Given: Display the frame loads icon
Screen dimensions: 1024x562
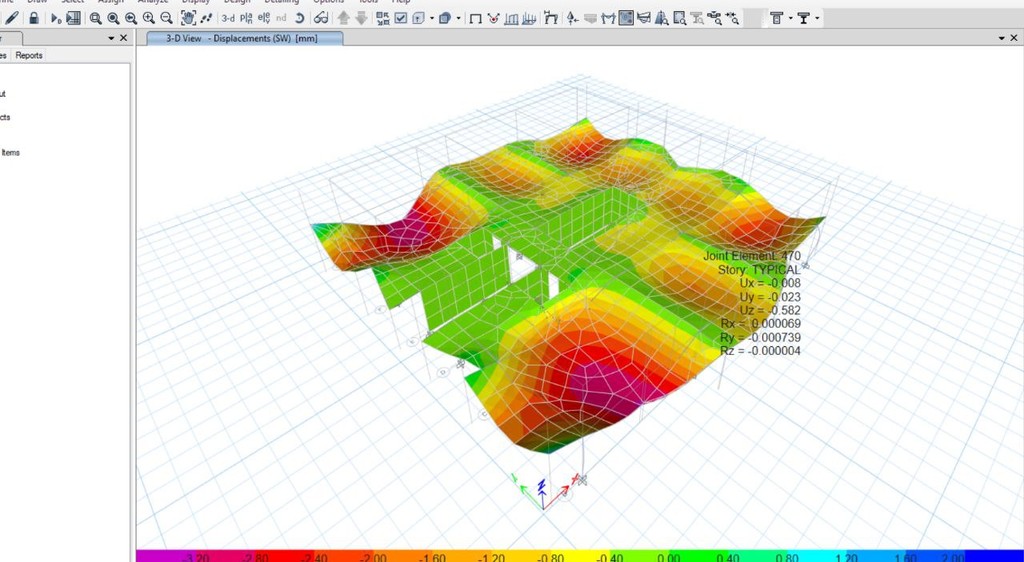Looking at the screenshot, I should point(511,18).
